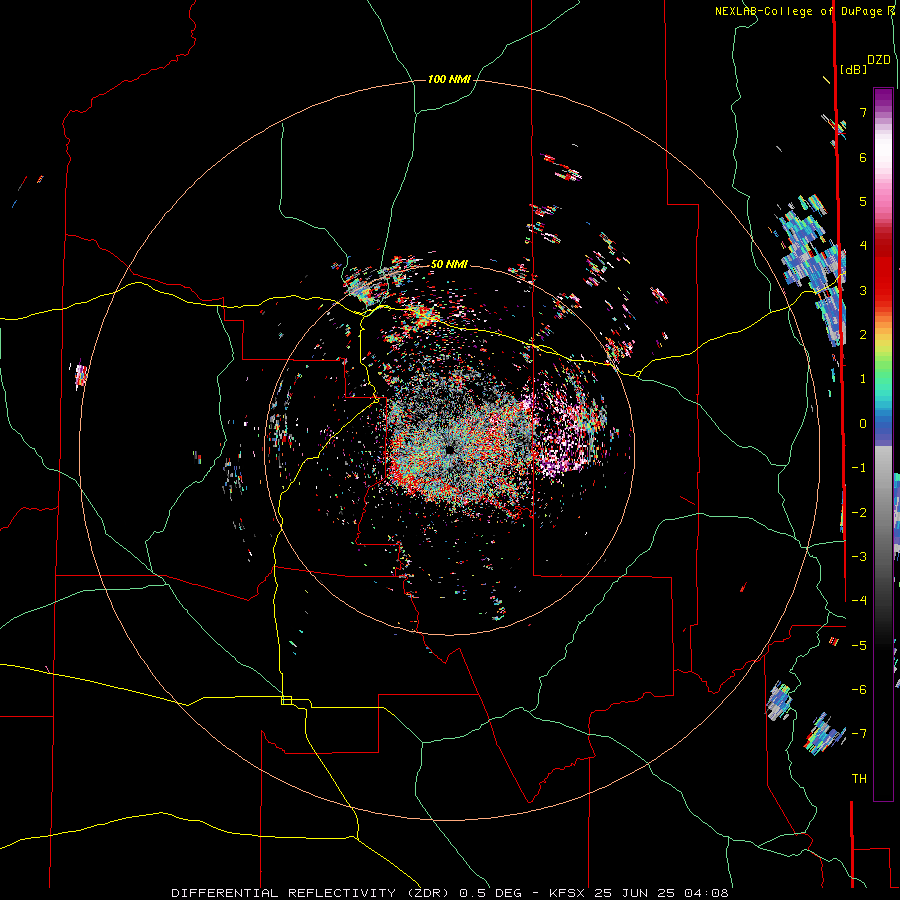
Task: Click the black radar site dot at the ring center
Action: pyautogui.click(x=449, y=450)
